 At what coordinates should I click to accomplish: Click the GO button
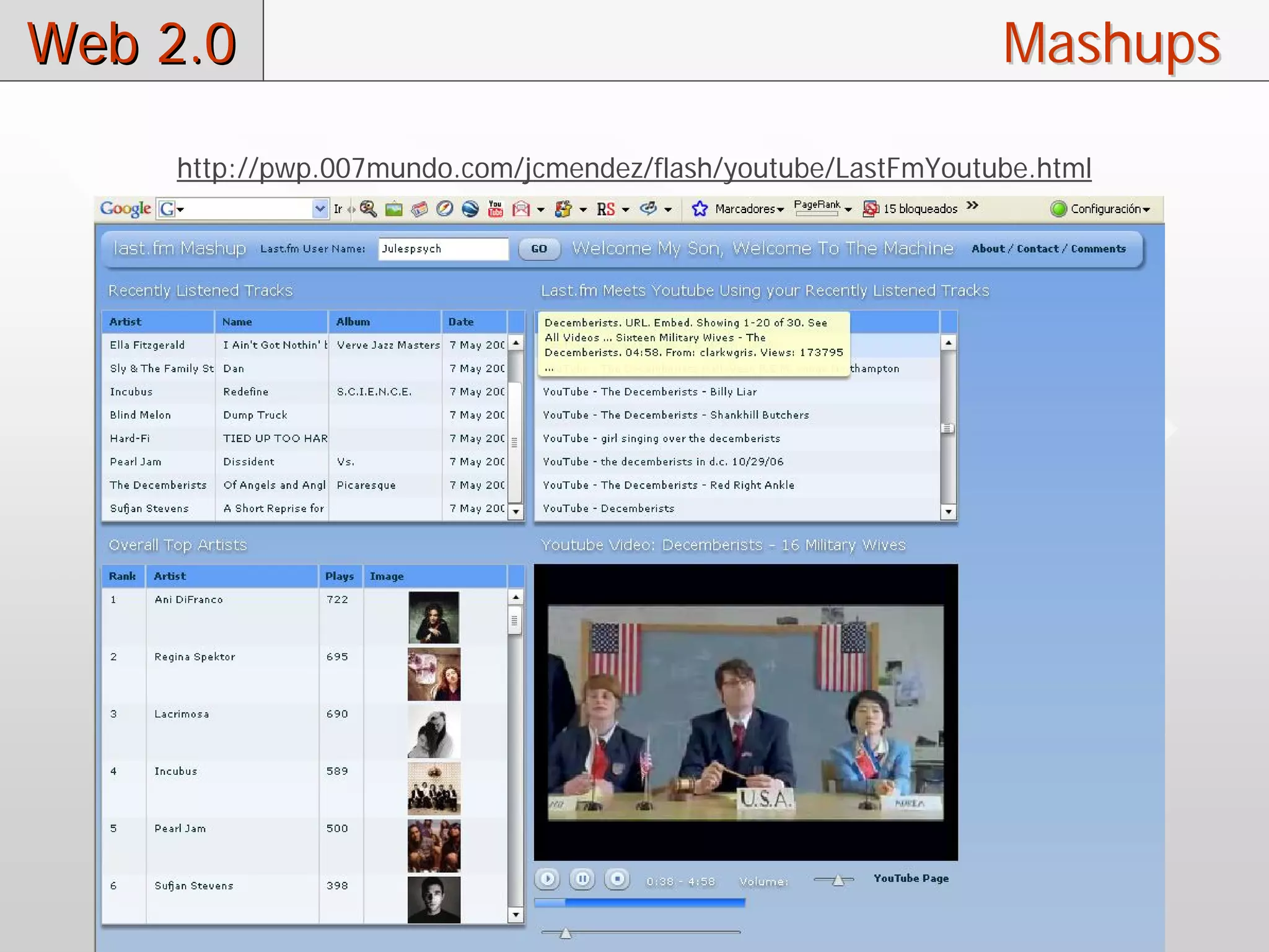coord(539,249)
